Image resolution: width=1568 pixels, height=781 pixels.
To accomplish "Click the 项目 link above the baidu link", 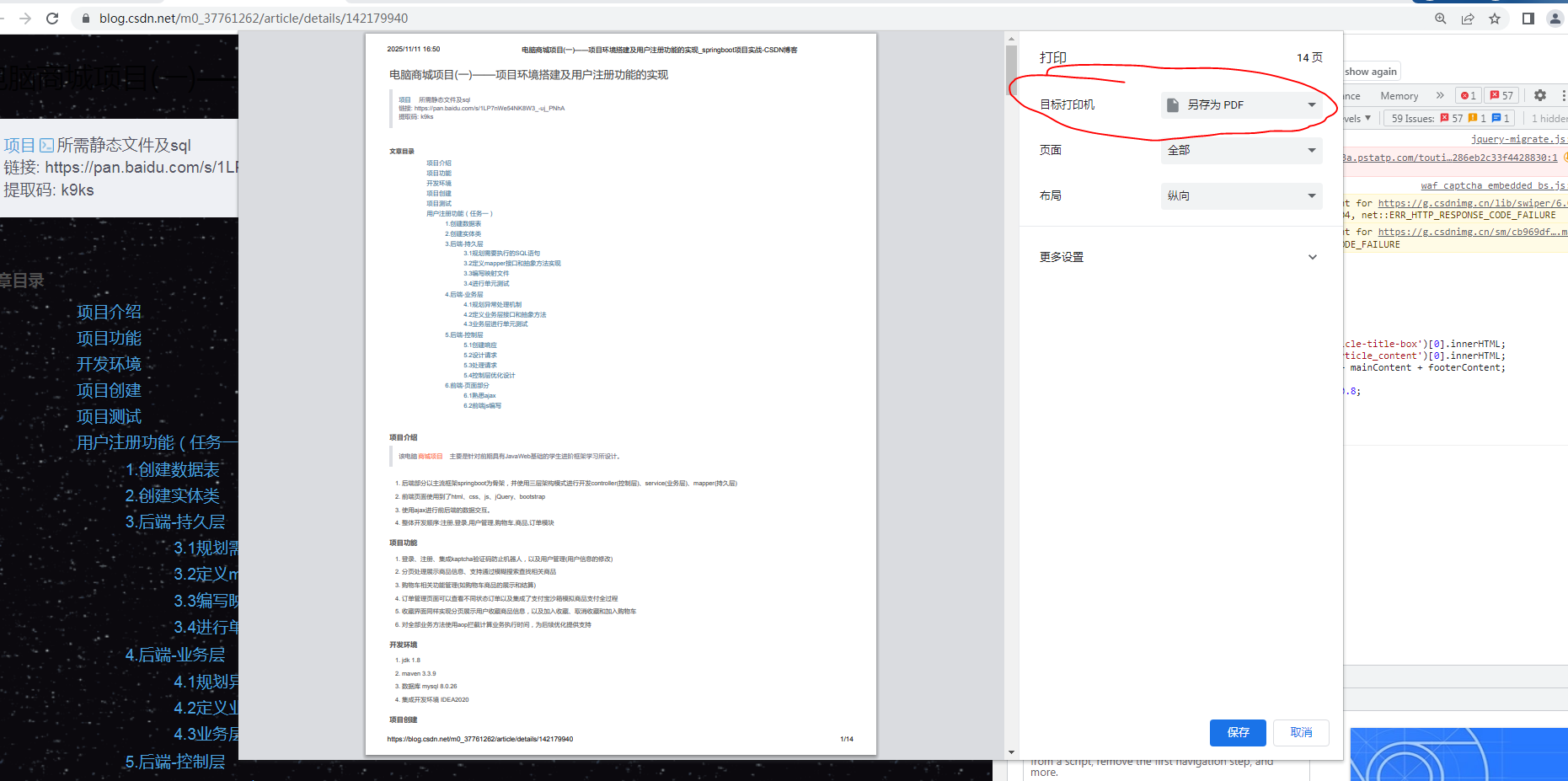I will pos(19,145).
